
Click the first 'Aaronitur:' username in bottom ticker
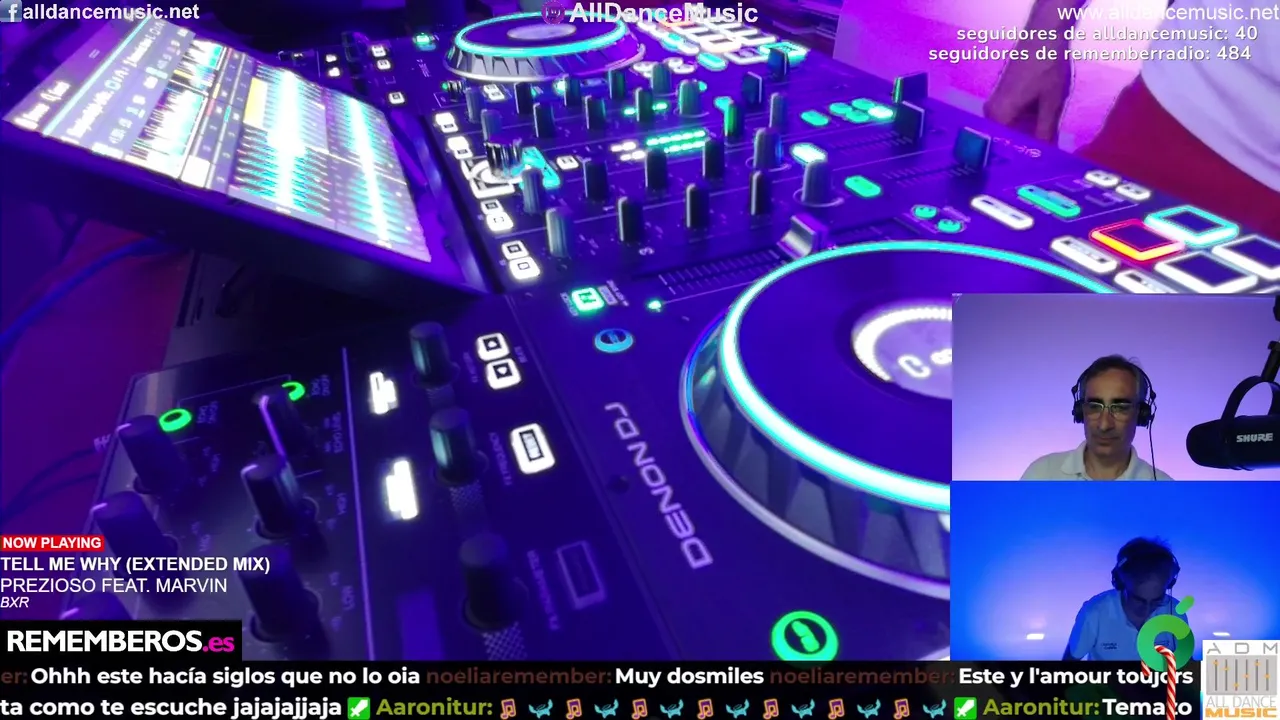point(433,708)
